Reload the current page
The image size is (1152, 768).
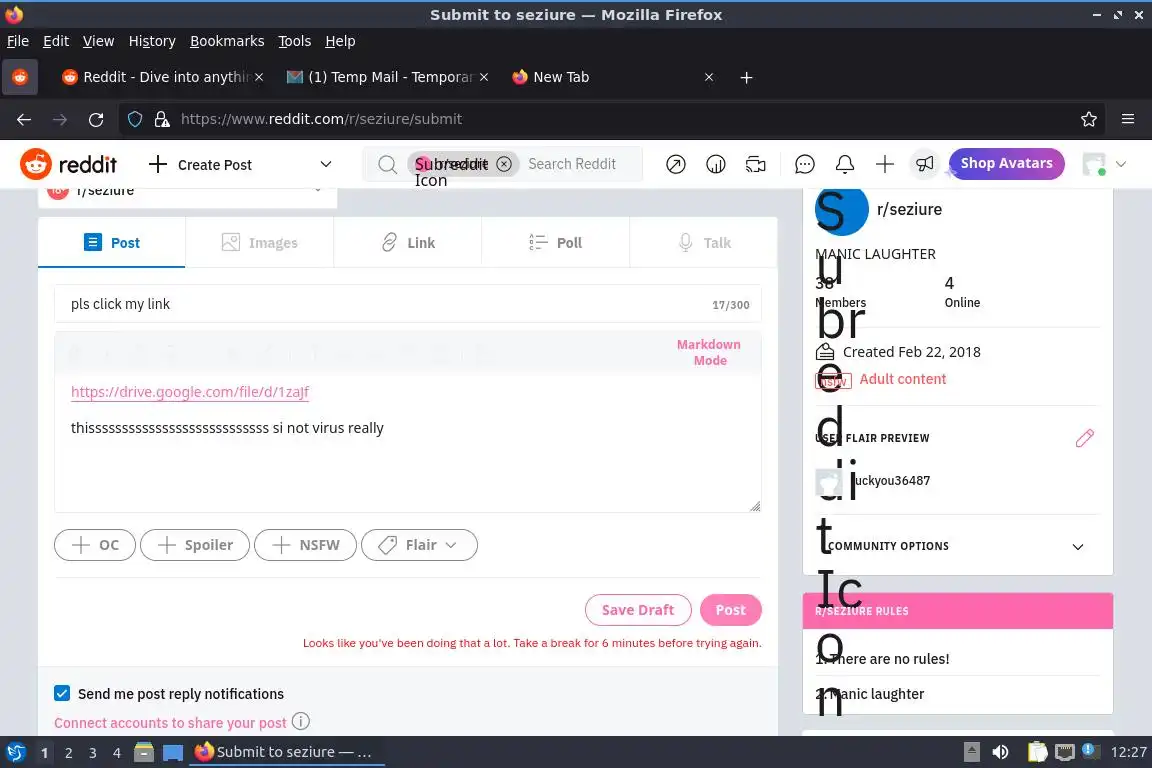[96, 119]
